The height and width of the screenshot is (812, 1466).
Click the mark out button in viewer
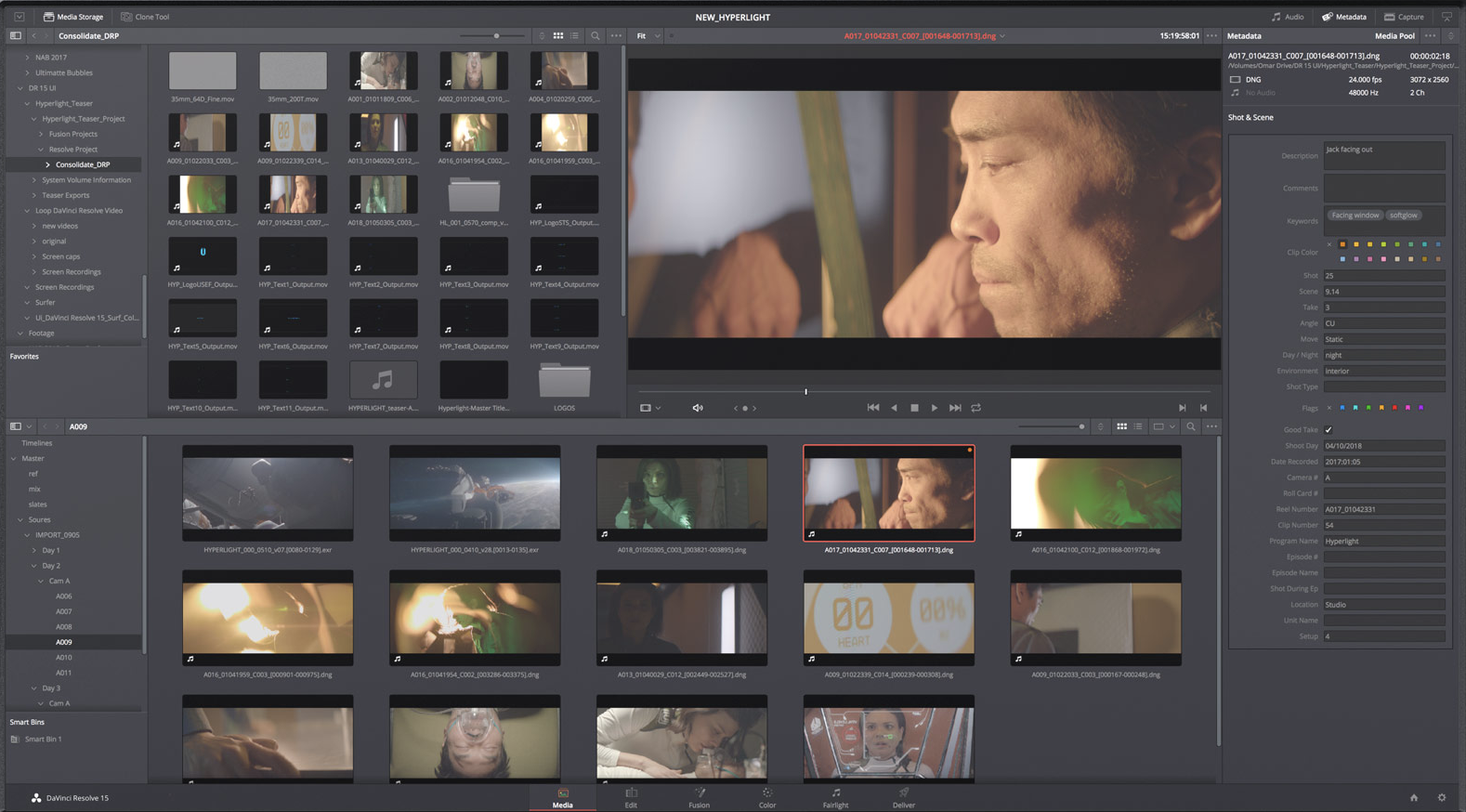1203,408
